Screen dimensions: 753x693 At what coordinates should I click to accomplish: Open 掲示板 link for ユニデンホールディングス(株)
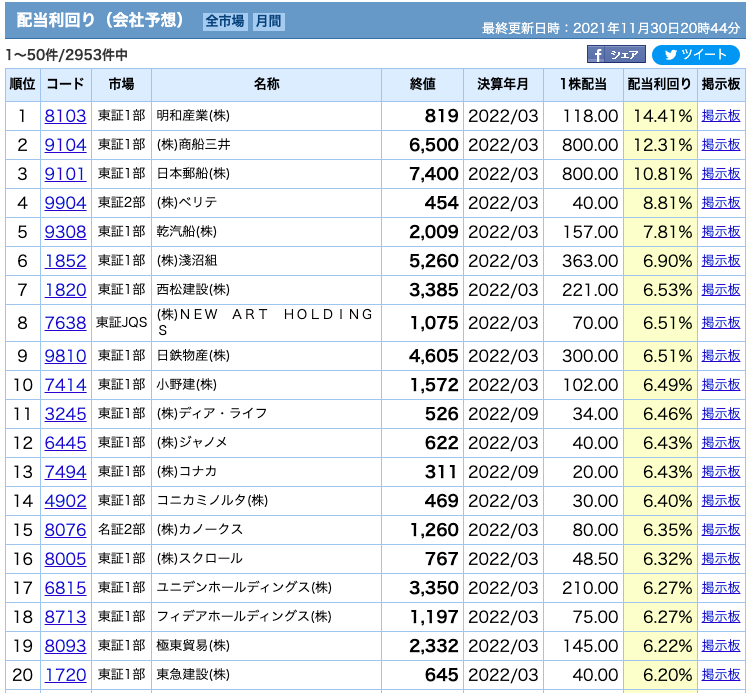[x=720, y=587]
